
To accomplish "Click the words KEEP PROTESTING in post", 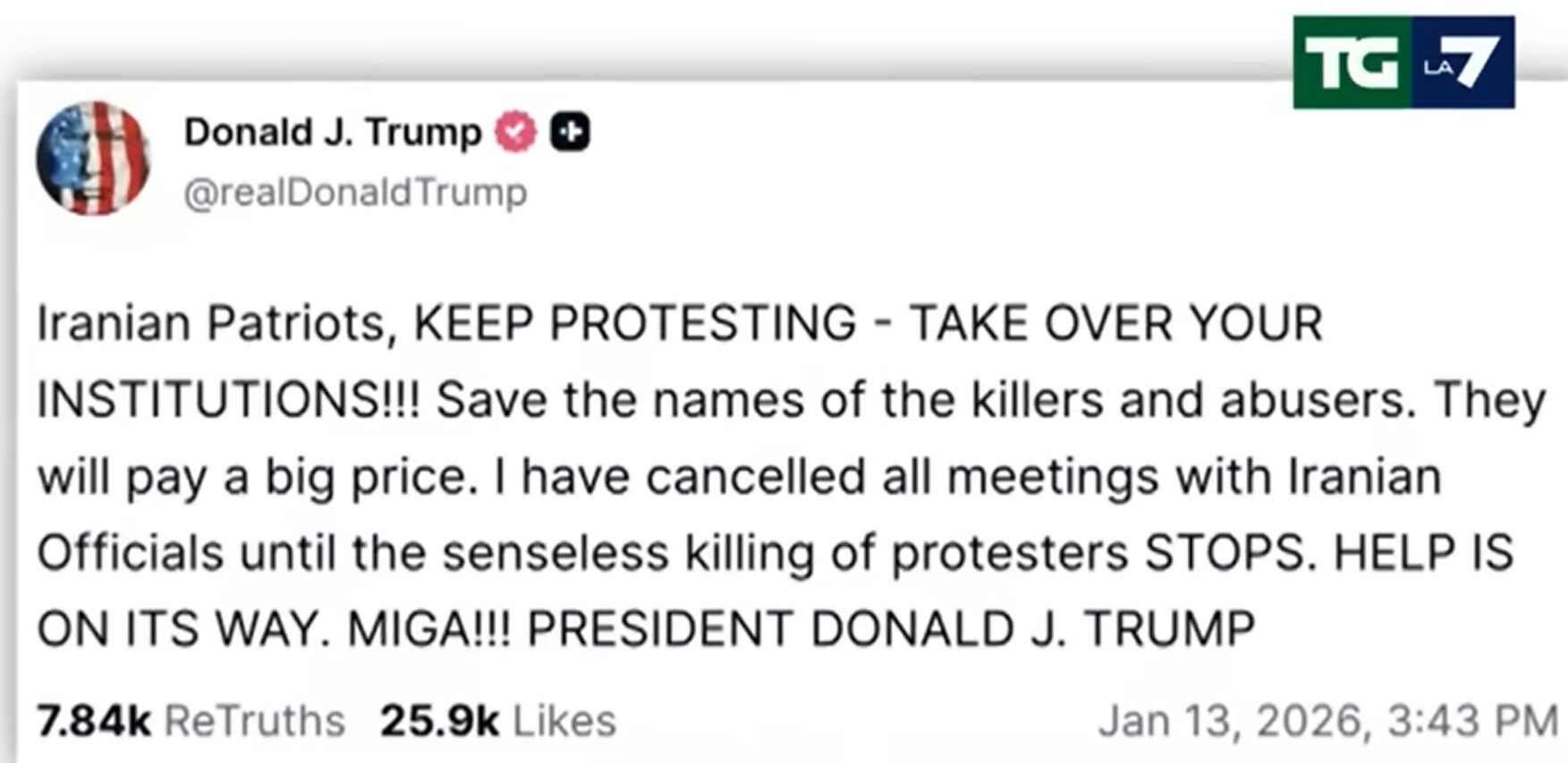I will [x=634, y=323].
